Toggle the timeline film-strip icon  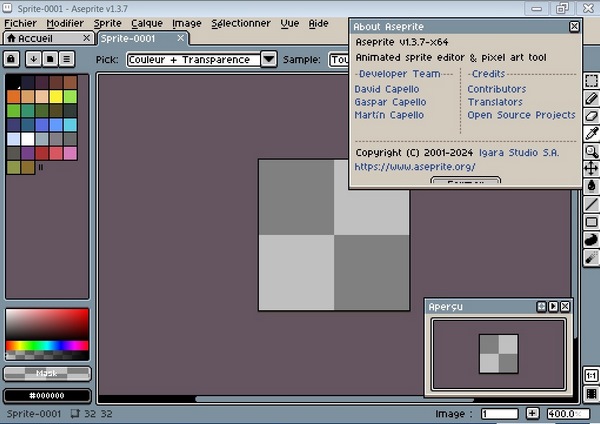coord(591,394)
